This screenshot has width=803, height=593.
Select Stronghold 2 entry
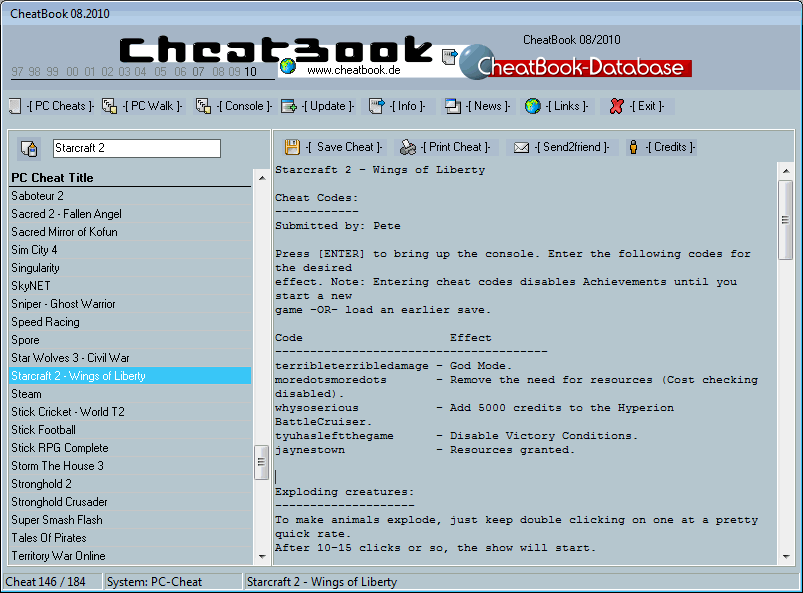pyautogui.click(x=131, y=484)
